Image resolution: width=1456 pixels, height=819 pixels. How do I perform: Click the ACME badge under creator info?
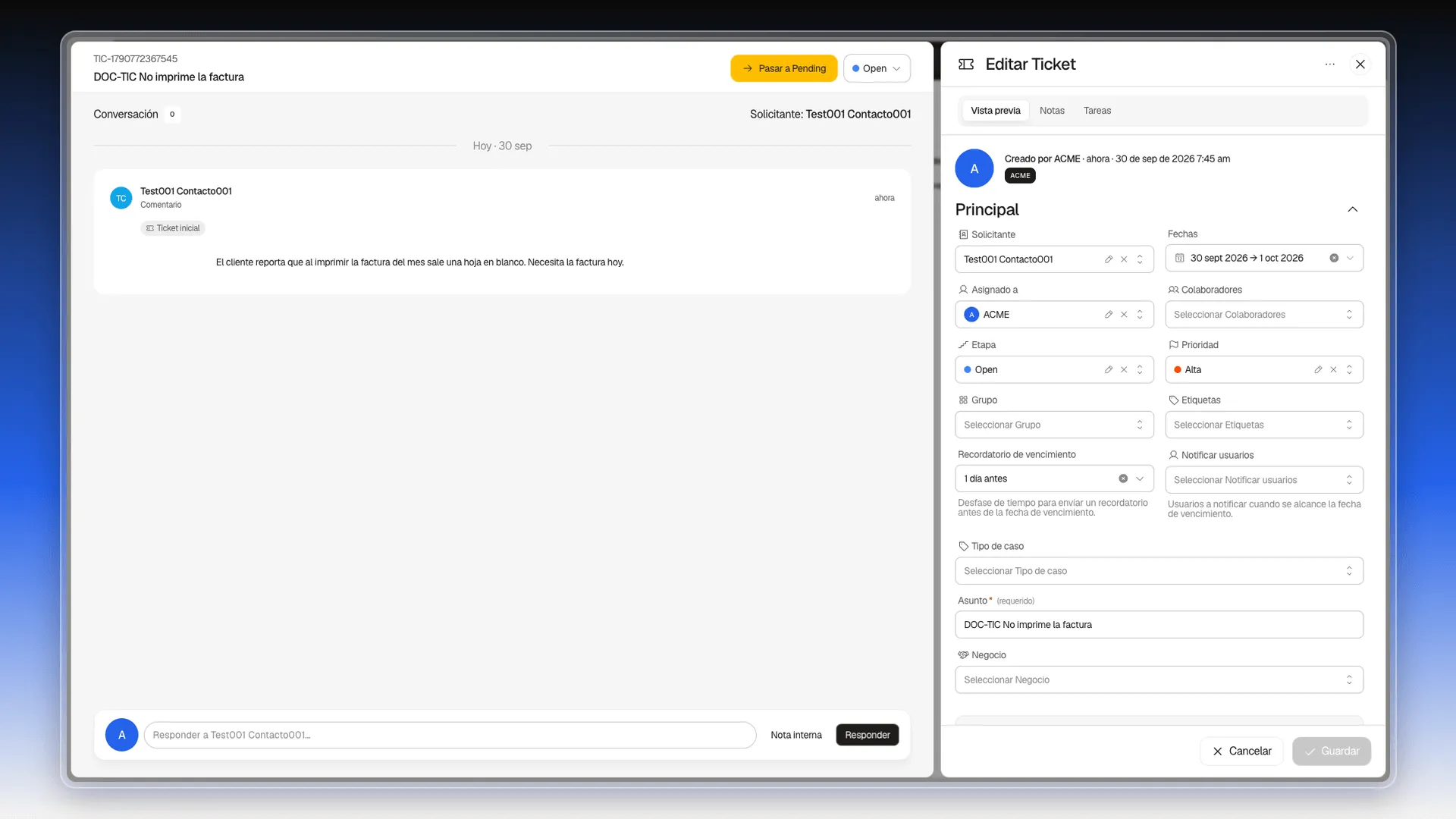(x=1020, y=176)
